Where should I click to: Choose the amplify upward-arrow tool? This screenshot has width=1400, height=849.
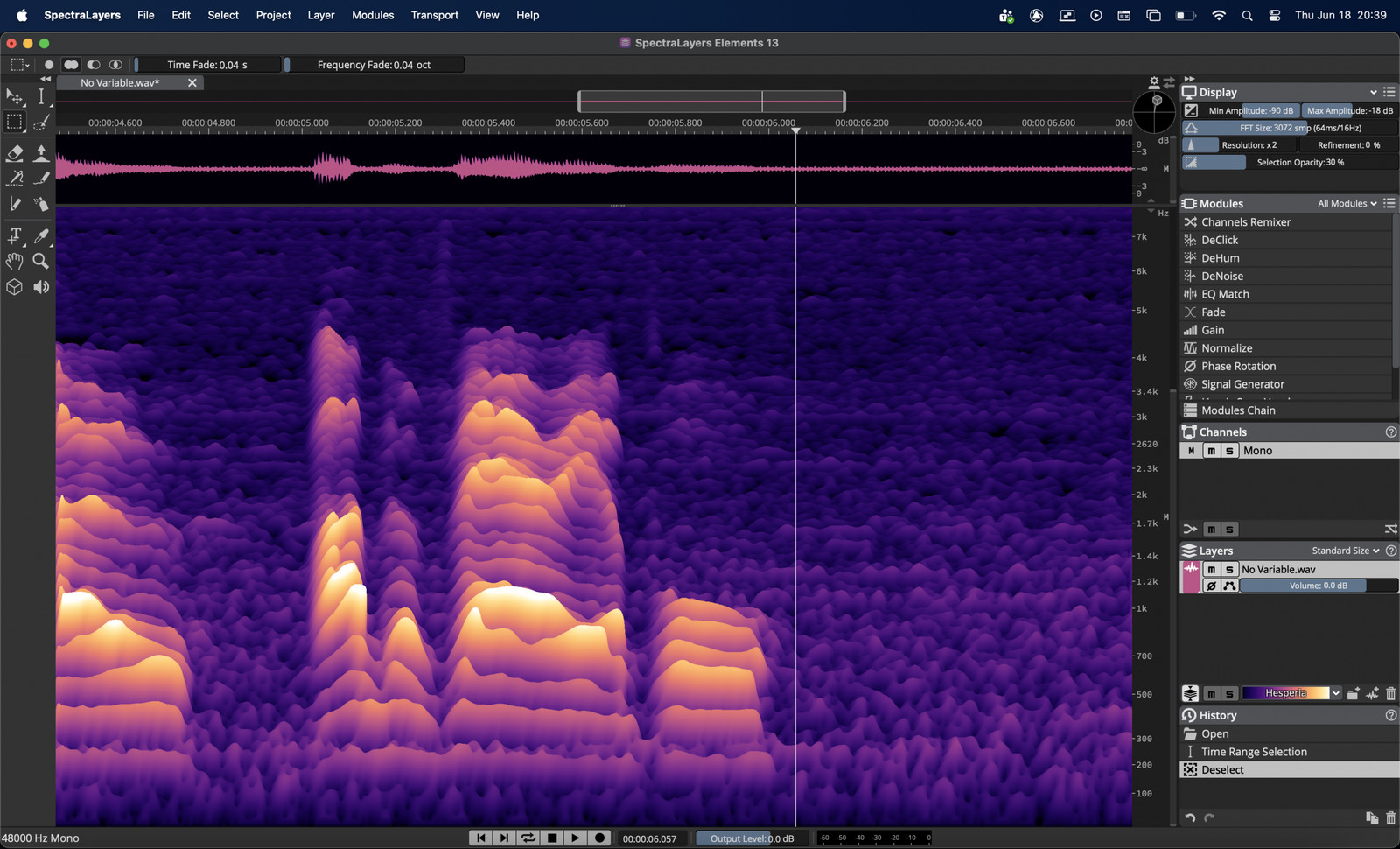tap(41, 153)
